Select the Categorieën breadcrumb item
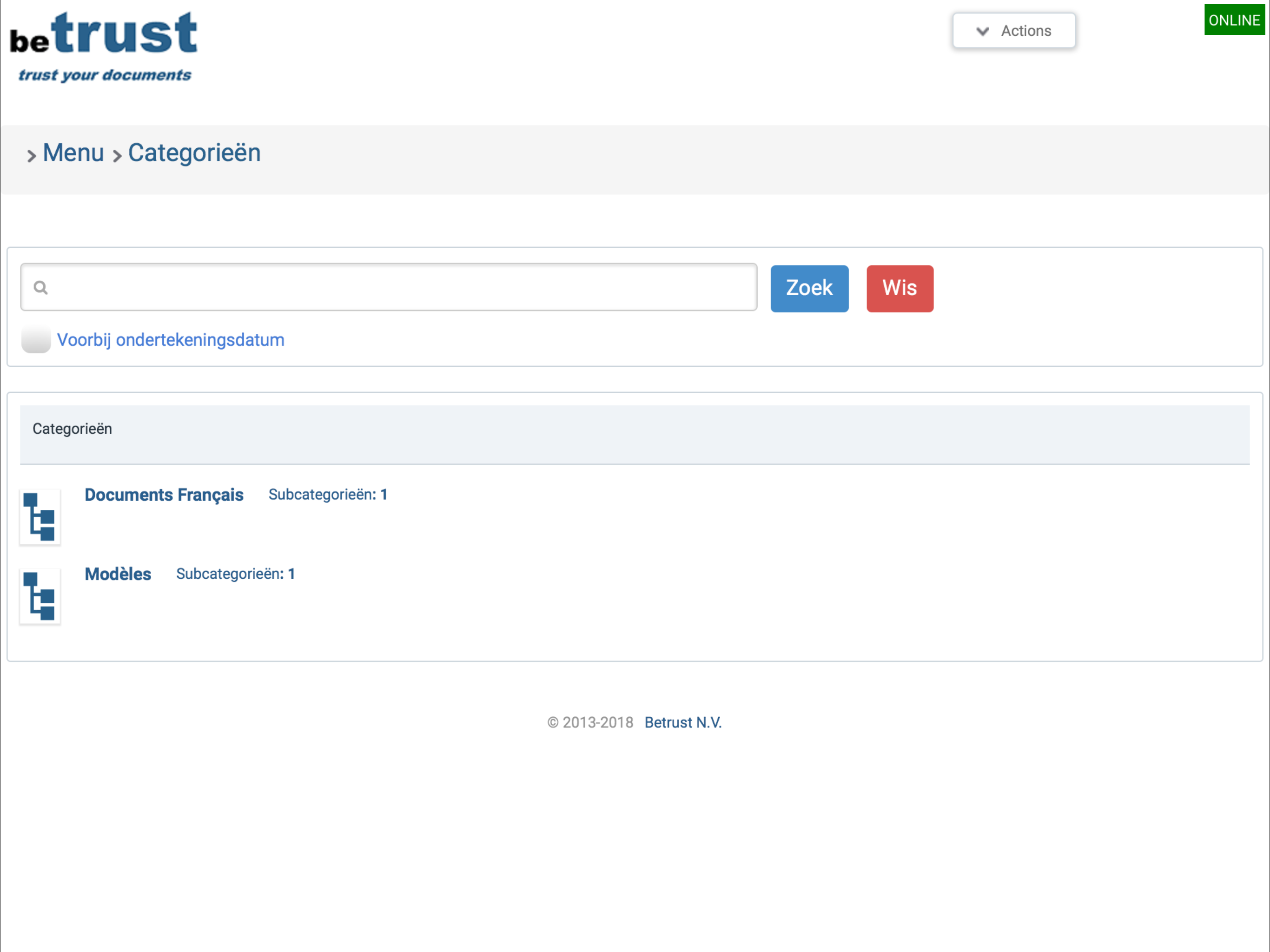 pos(194,153)
